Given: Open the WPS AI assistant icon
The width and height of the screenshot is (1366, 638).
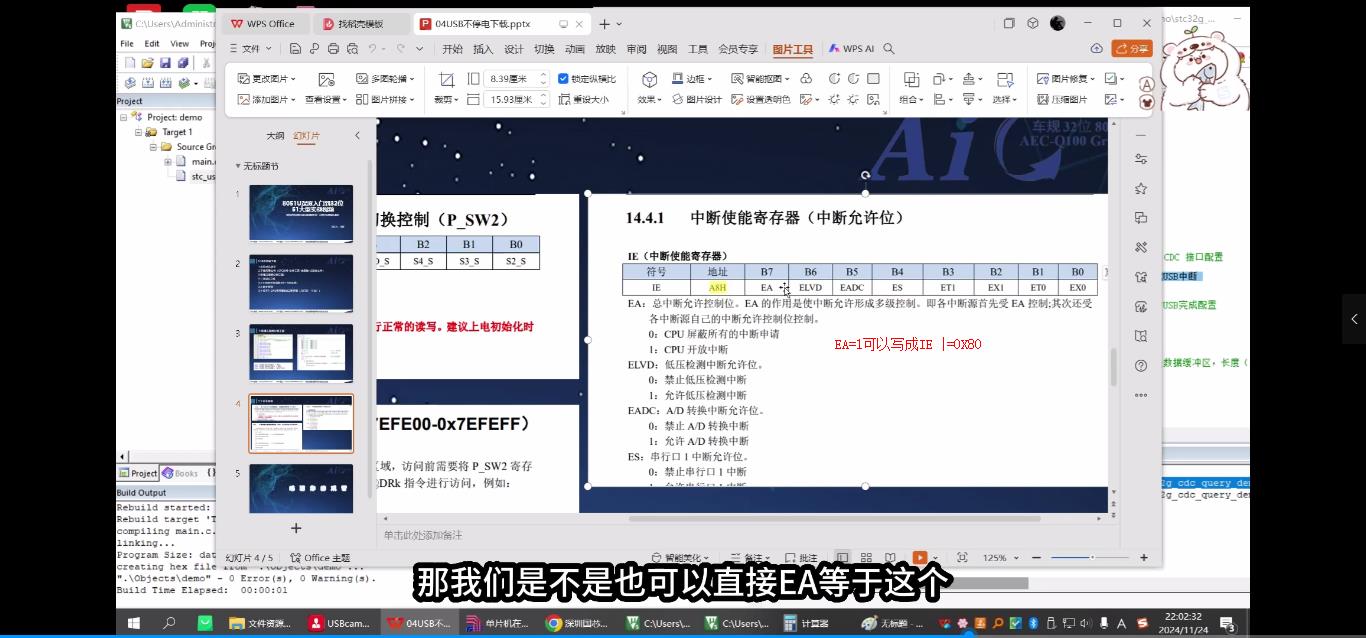Looking at the screenshot, I should (859, 48).
